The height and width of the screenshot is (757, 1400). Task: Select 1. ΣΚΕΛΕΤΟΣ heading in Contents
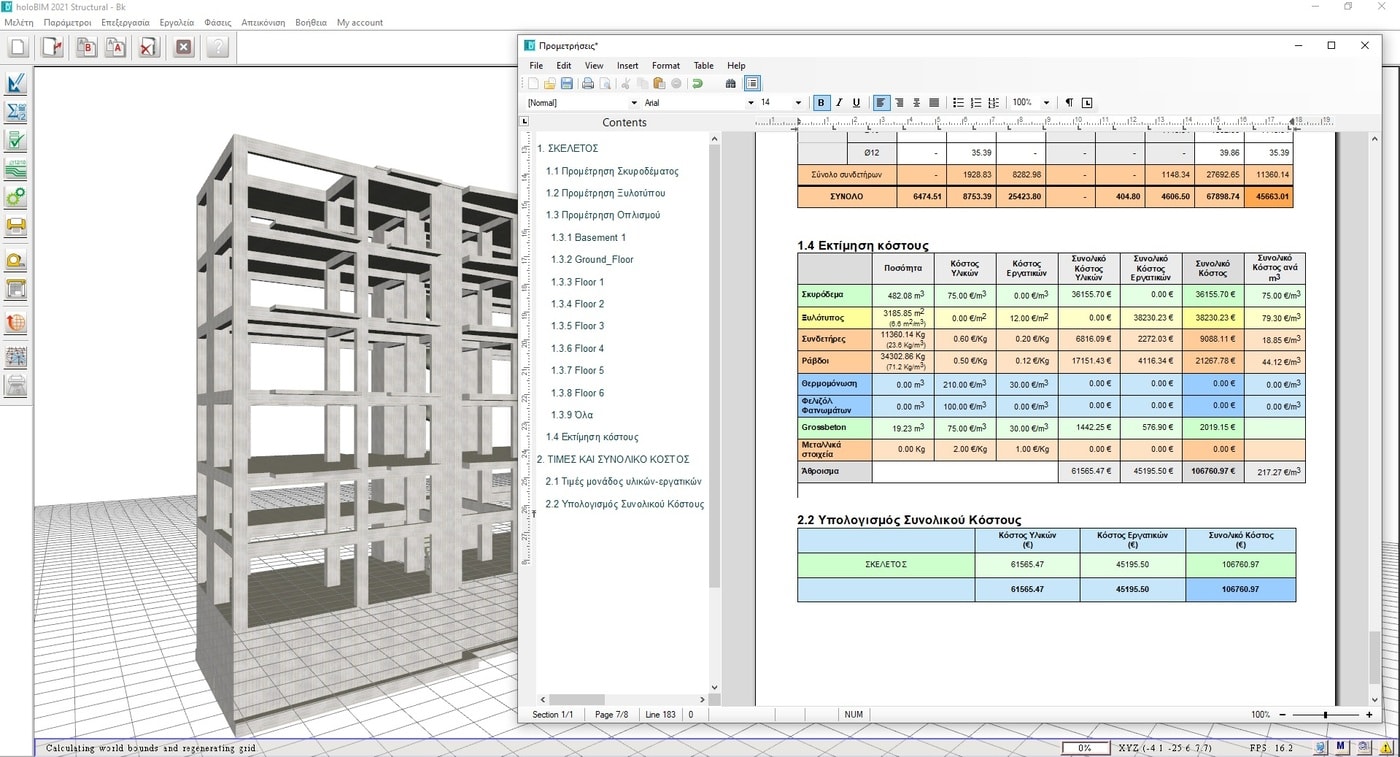(567, 148)
